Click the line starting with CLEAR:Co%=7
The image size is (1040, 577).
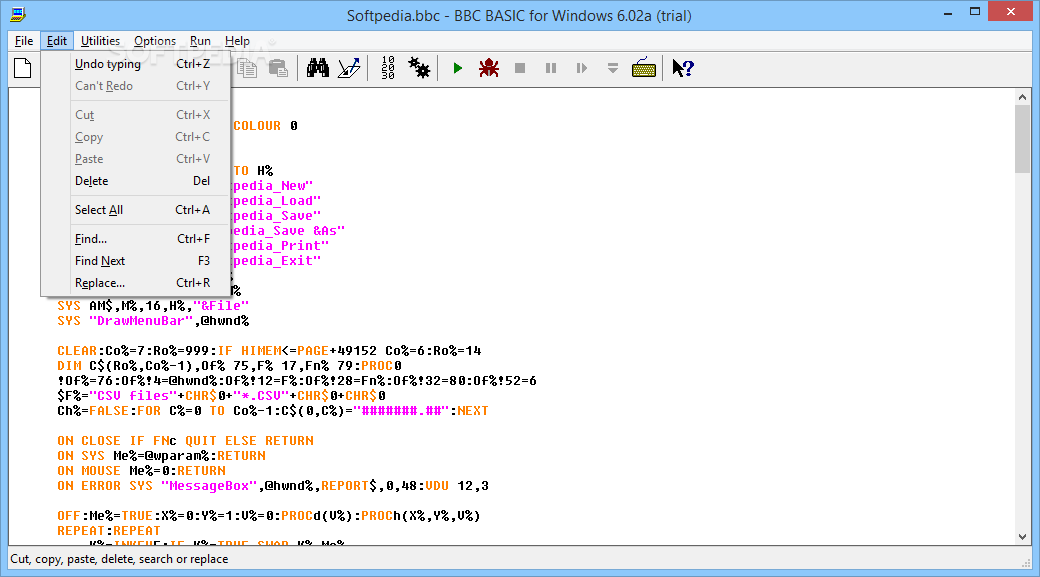269,351
